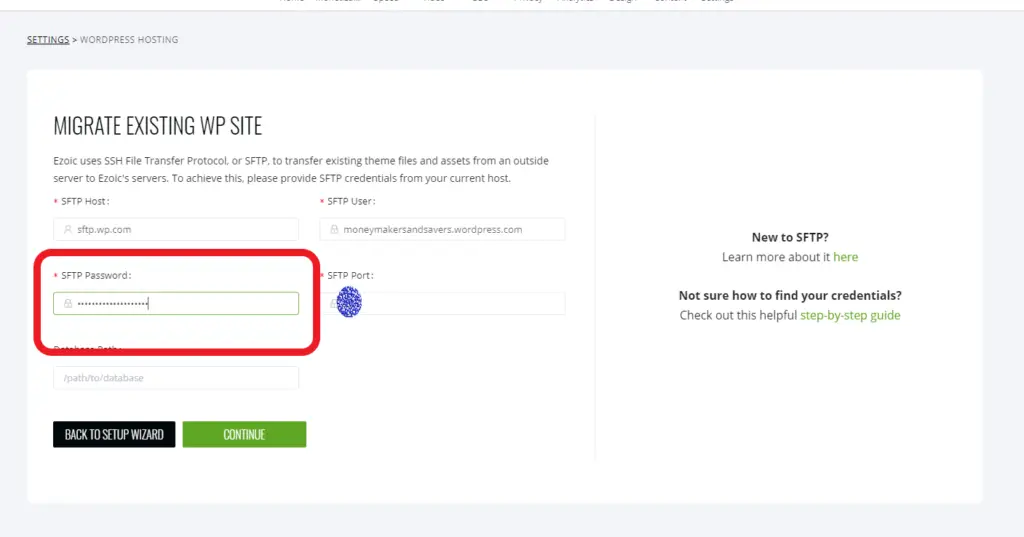Focus the SFTP User input field
Viewport: 1024px width, 537px height.
pyautogui.click(x=442, y=229)
